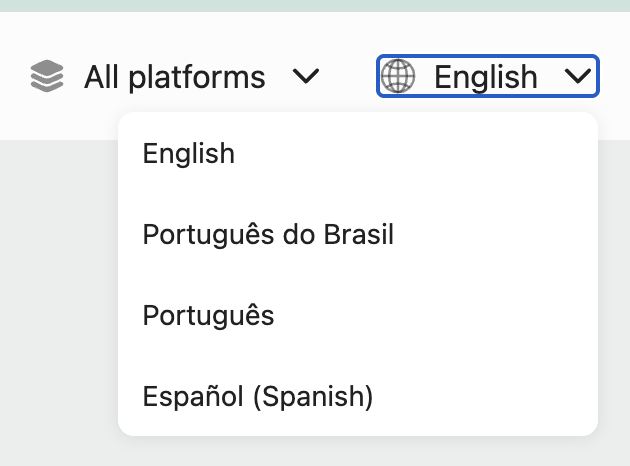Change language to Spanish
630x466 pixels.
(x=358, y=396)
